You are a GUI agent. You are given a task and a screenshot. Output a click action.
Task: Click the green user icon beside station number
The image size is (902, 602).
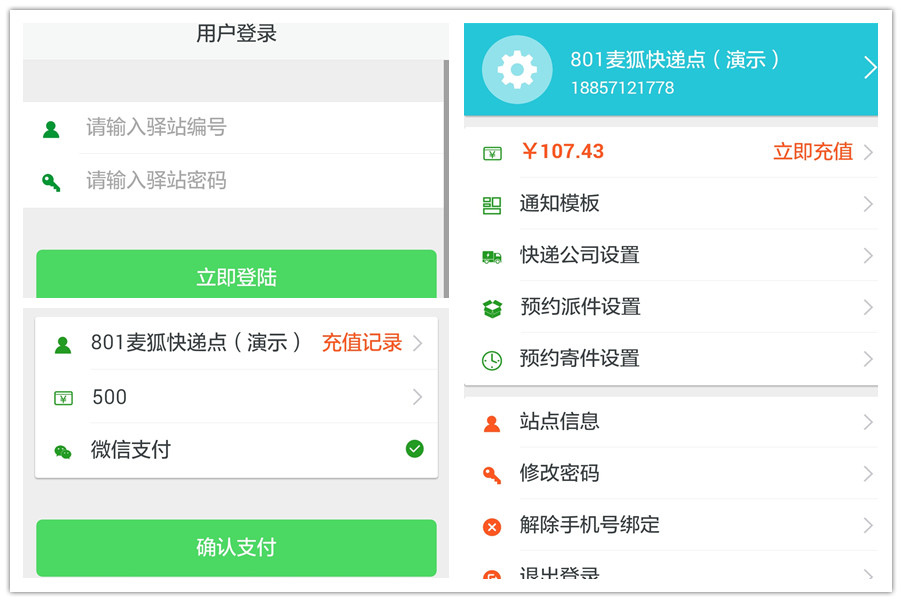point(51,129)
